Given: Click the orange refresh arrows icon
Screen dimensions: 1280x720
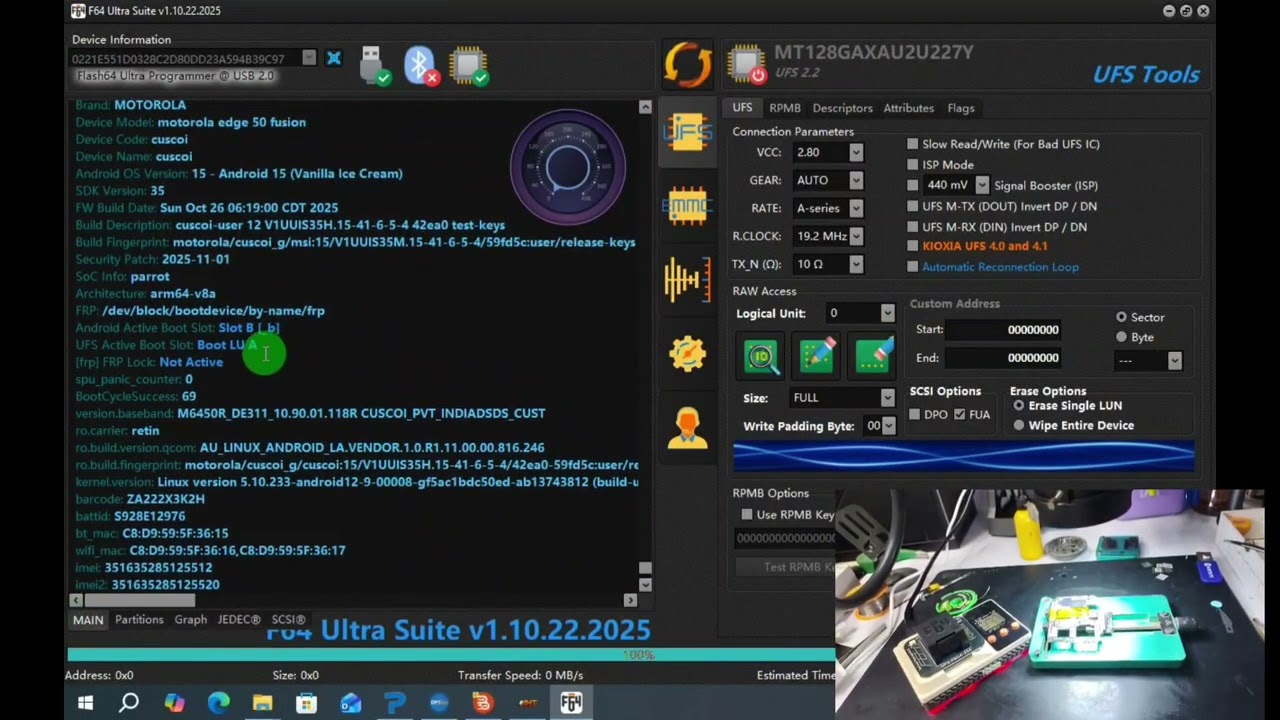Looking at the screenshot, I should [688, 65].
